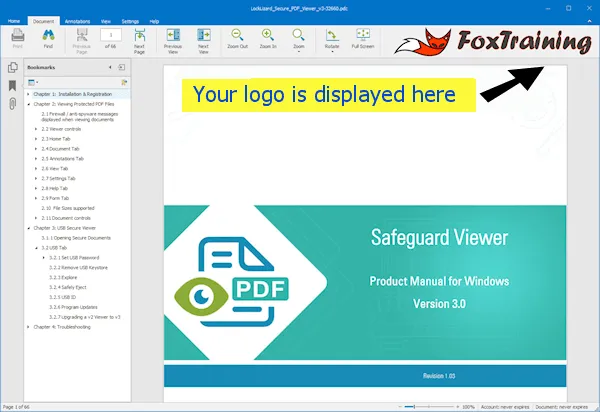This screenshot has height=412, width=600.
Task: Click the Next View icon
Action: coord(204,41)
